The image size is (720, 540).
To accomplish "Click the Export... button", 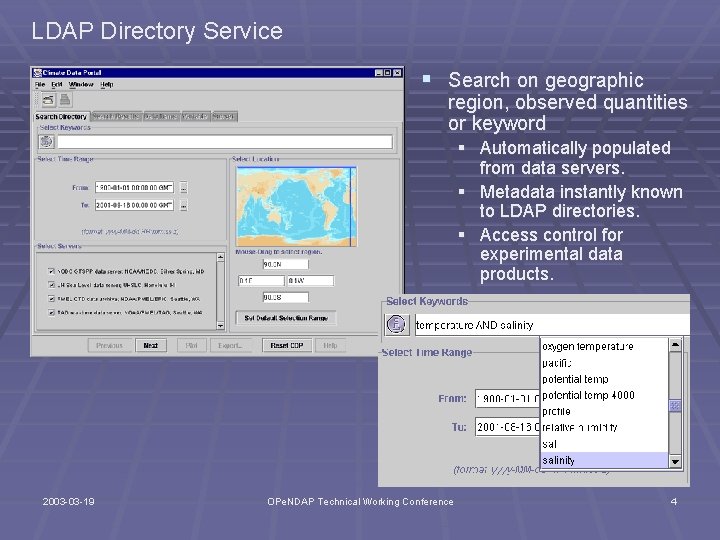I will pyautogui.click(x=231, y=345).
